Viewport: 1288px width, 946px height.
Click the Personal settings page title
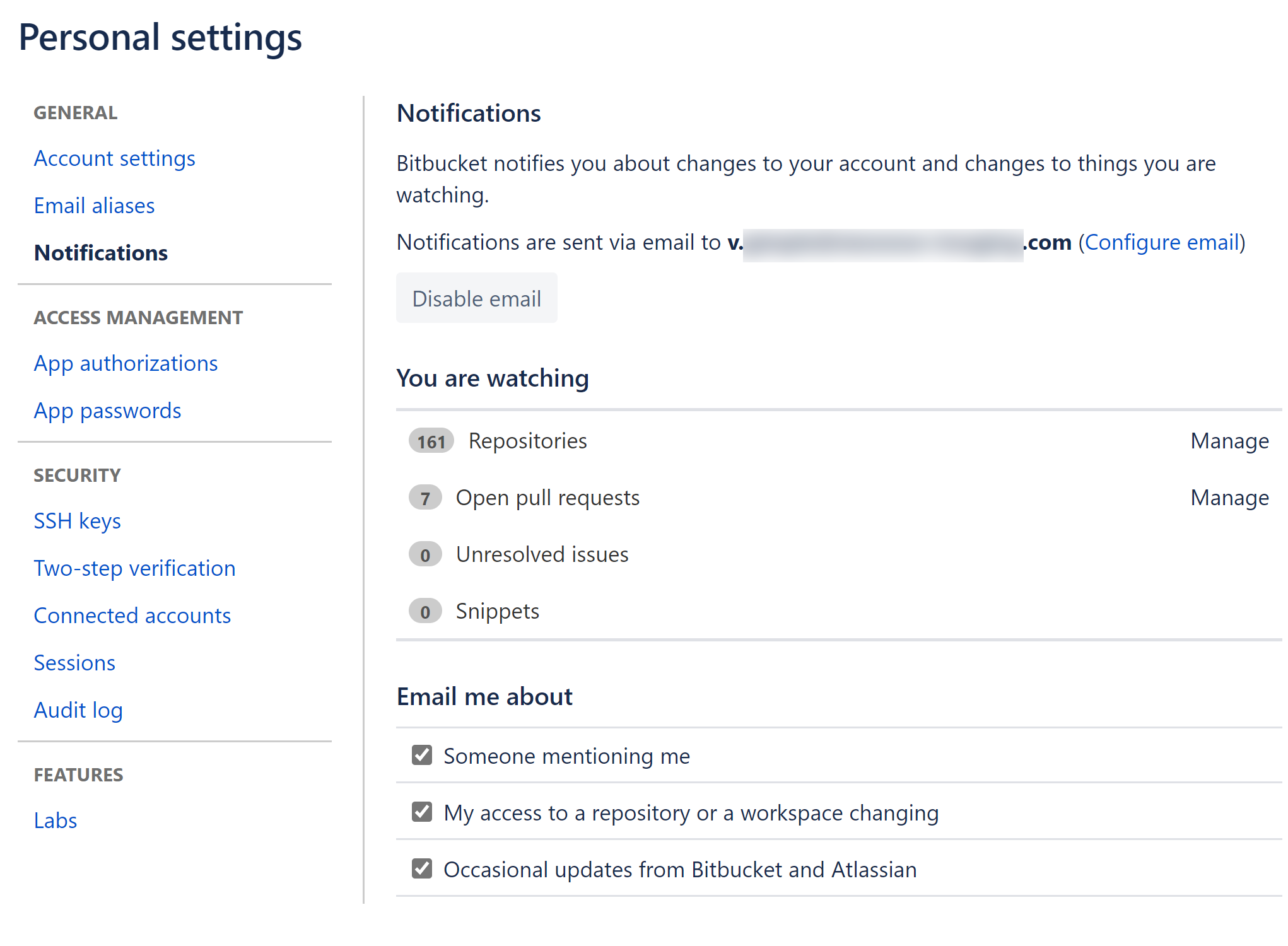pos(160,37)
